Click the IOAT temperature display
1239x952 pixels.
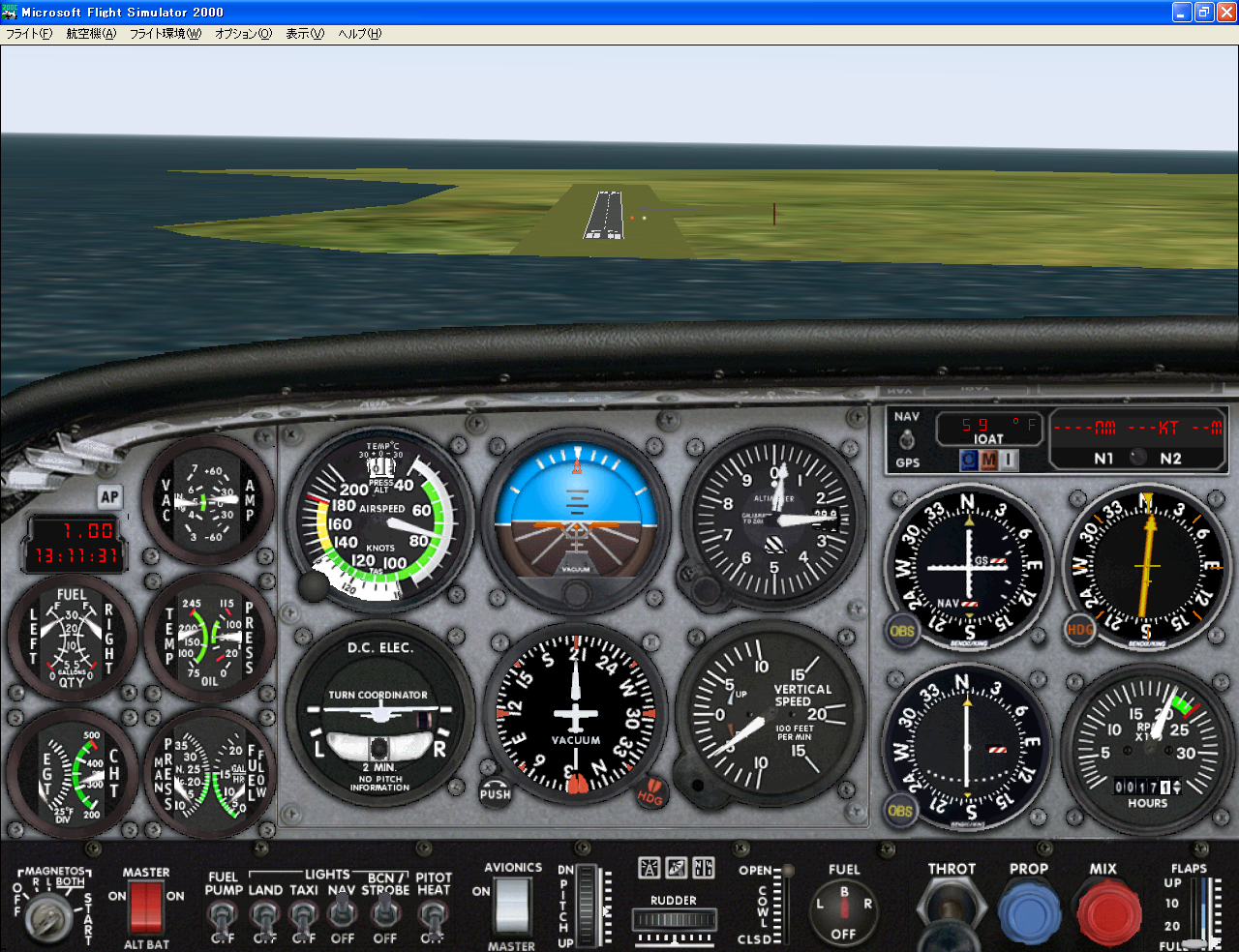tap(991, 430)
